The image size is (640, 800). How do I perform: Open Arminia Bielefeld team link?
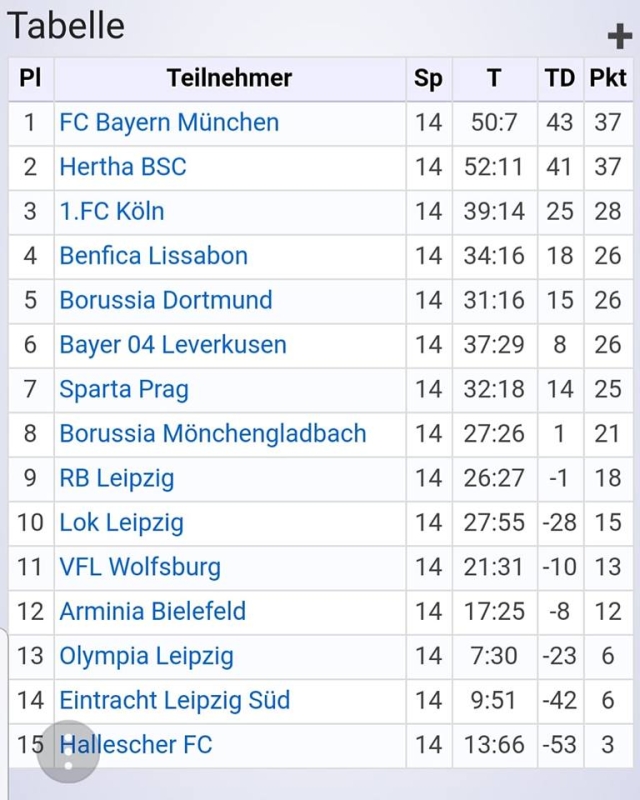(x=153, y=611)
